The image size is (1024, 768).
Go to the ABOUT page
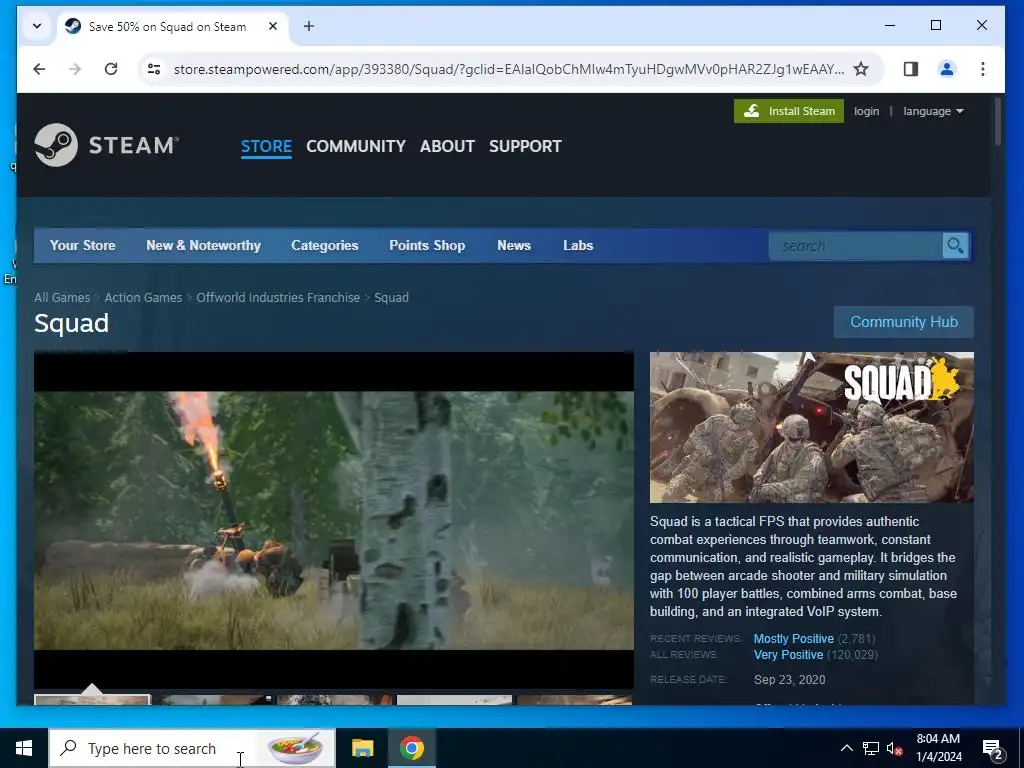pyautogui.click(x=447, y=146)
